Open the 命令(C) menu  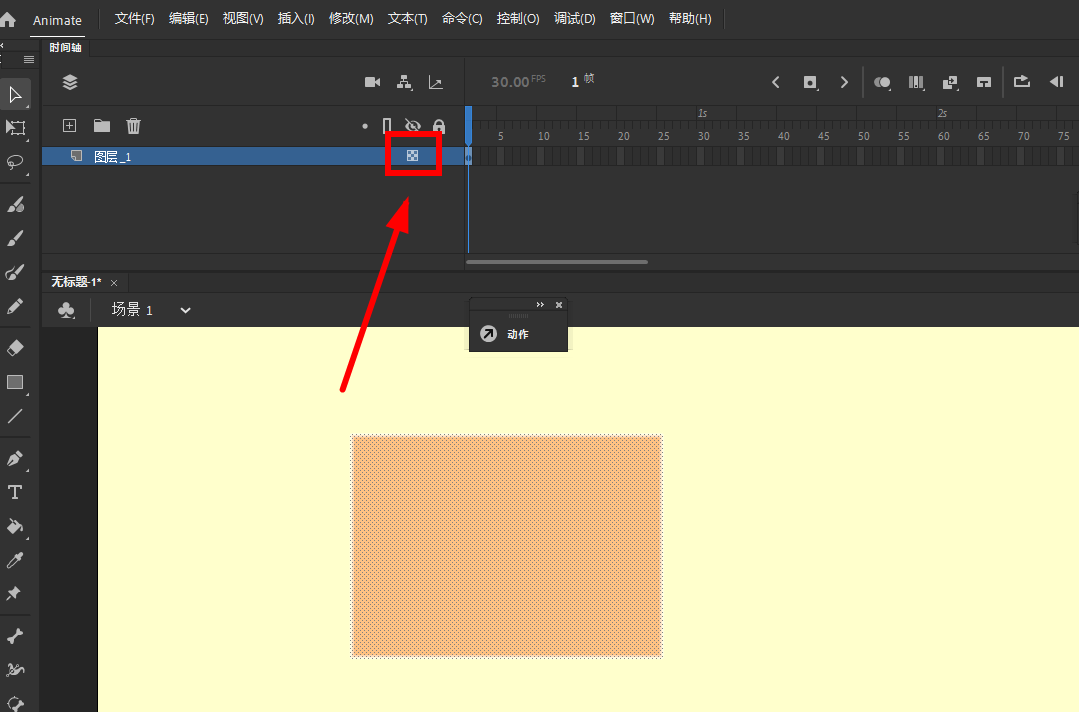point(462,19)
